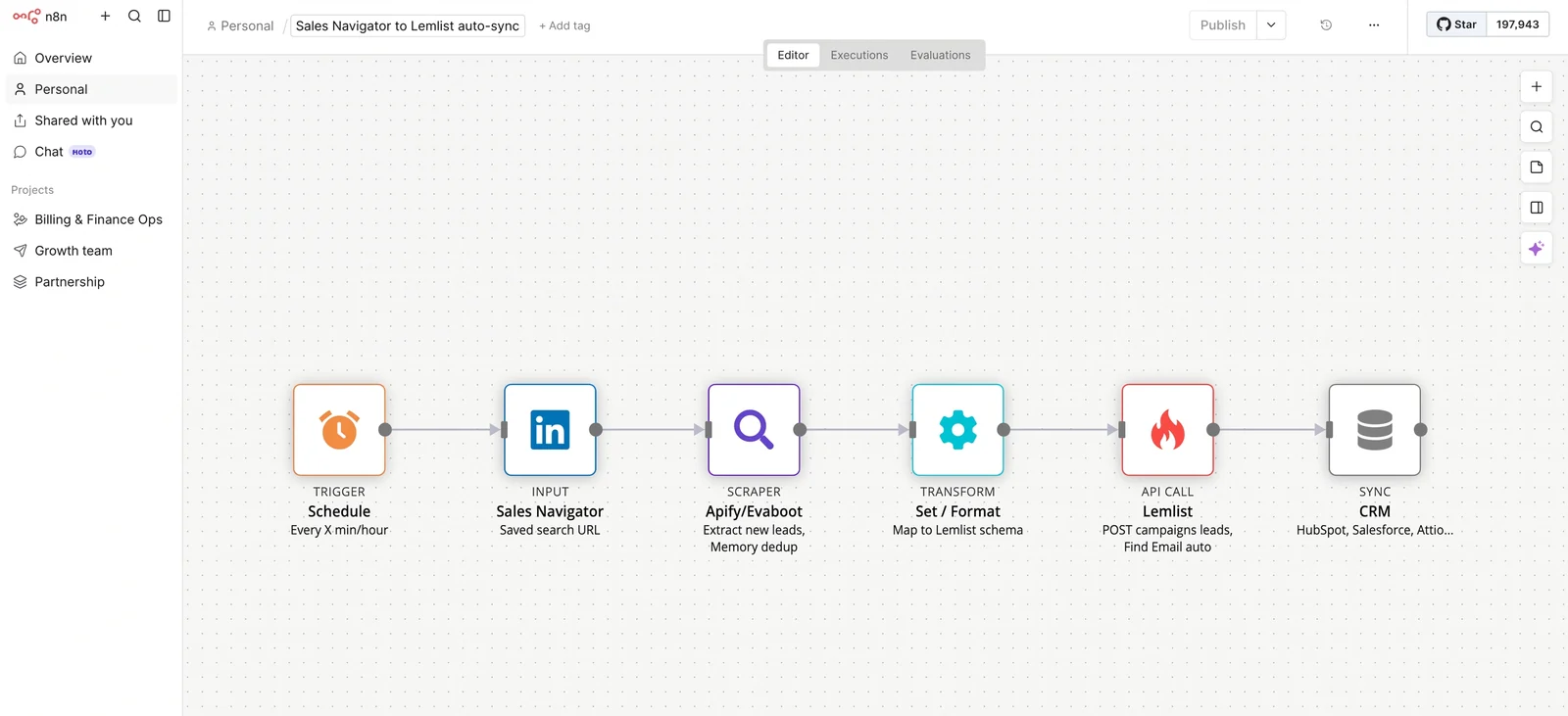Open the Growth team project

click(91, 251)
